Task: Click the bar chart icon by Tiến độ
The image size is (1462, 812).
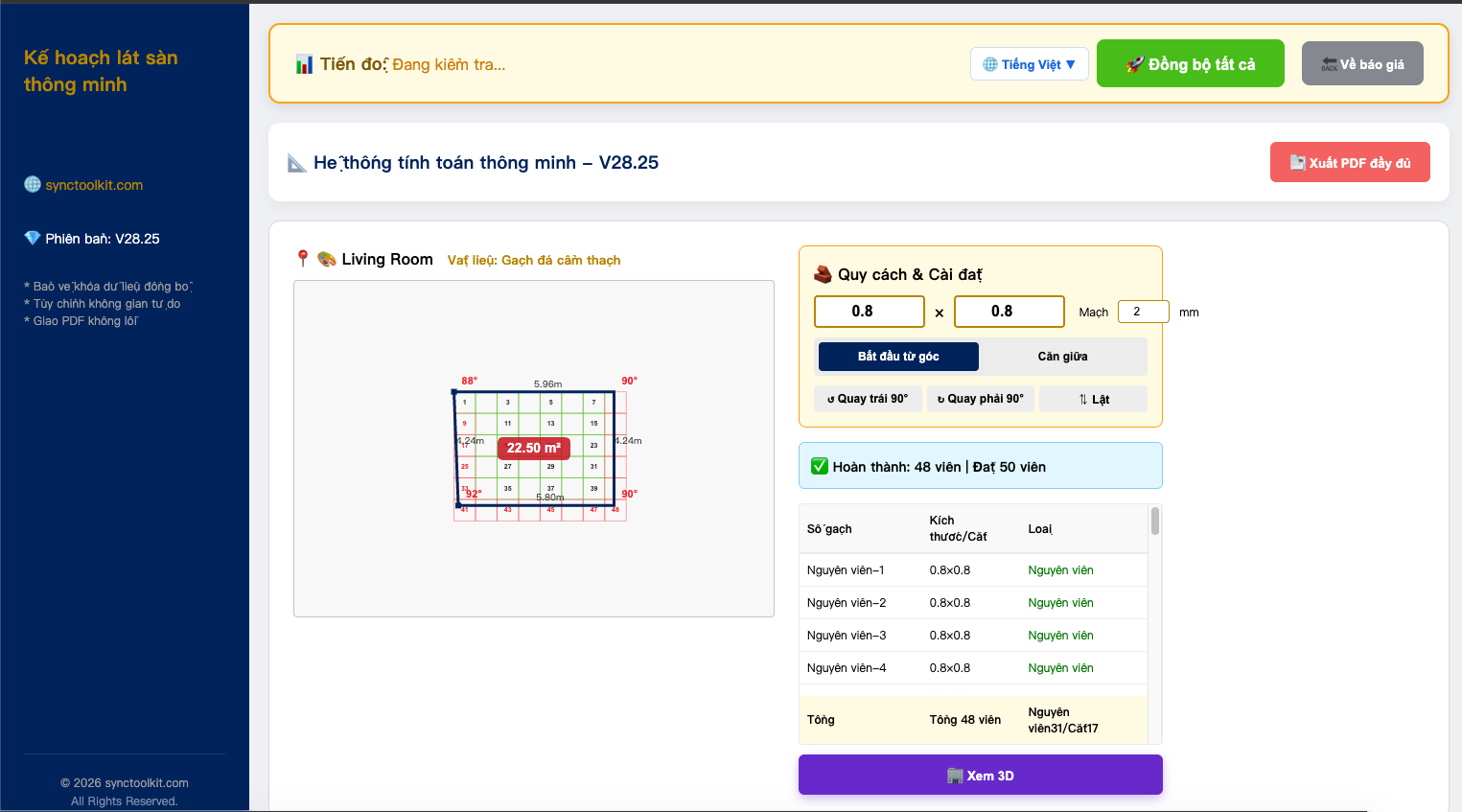Action: coord(304,65)
